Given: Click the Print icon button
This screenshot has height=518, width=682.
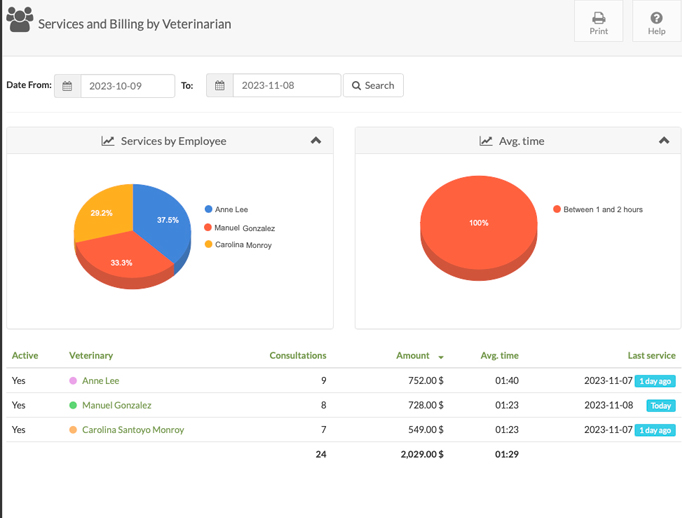Looking at the screenshot, I should tap(598, 21).
